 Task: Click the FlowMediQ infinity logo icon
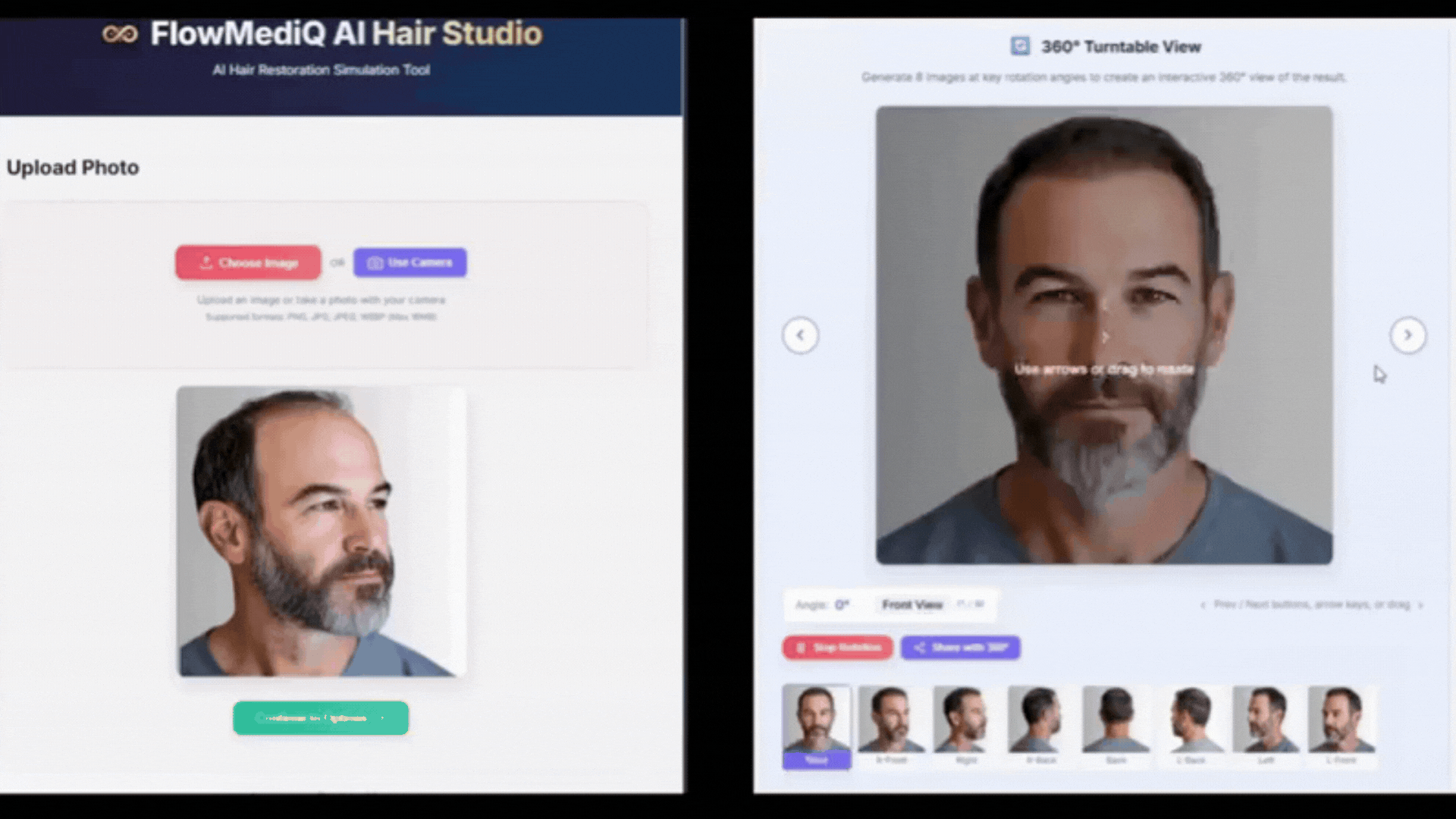(x=120, y=34)
